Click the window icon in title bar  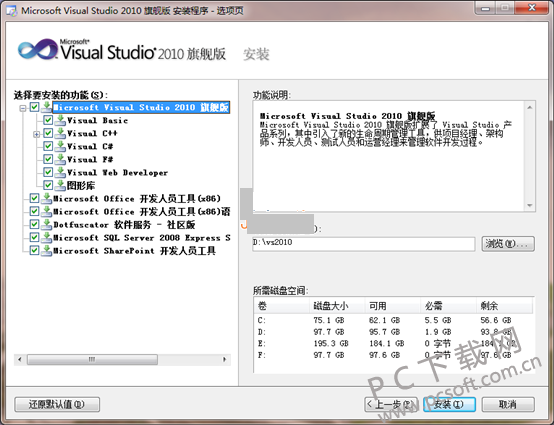(x=11, y=11)
